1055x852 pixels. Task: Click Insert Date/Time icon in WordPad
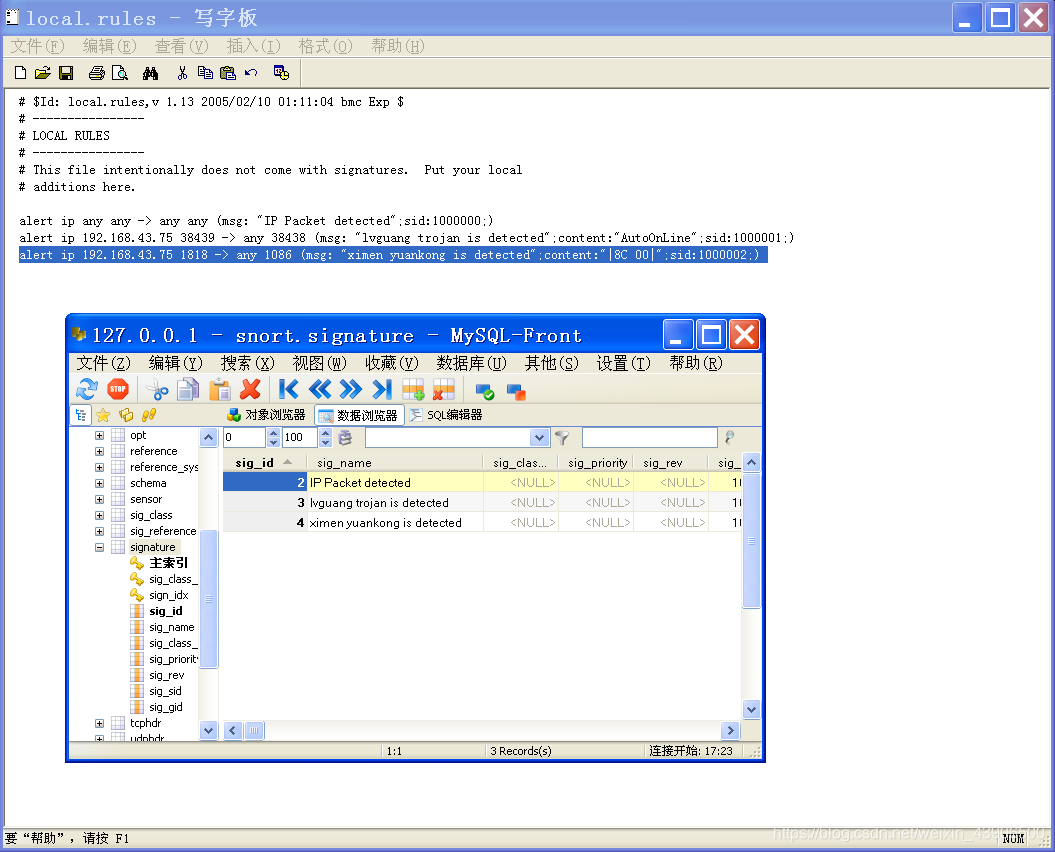[x=281, y=73]
